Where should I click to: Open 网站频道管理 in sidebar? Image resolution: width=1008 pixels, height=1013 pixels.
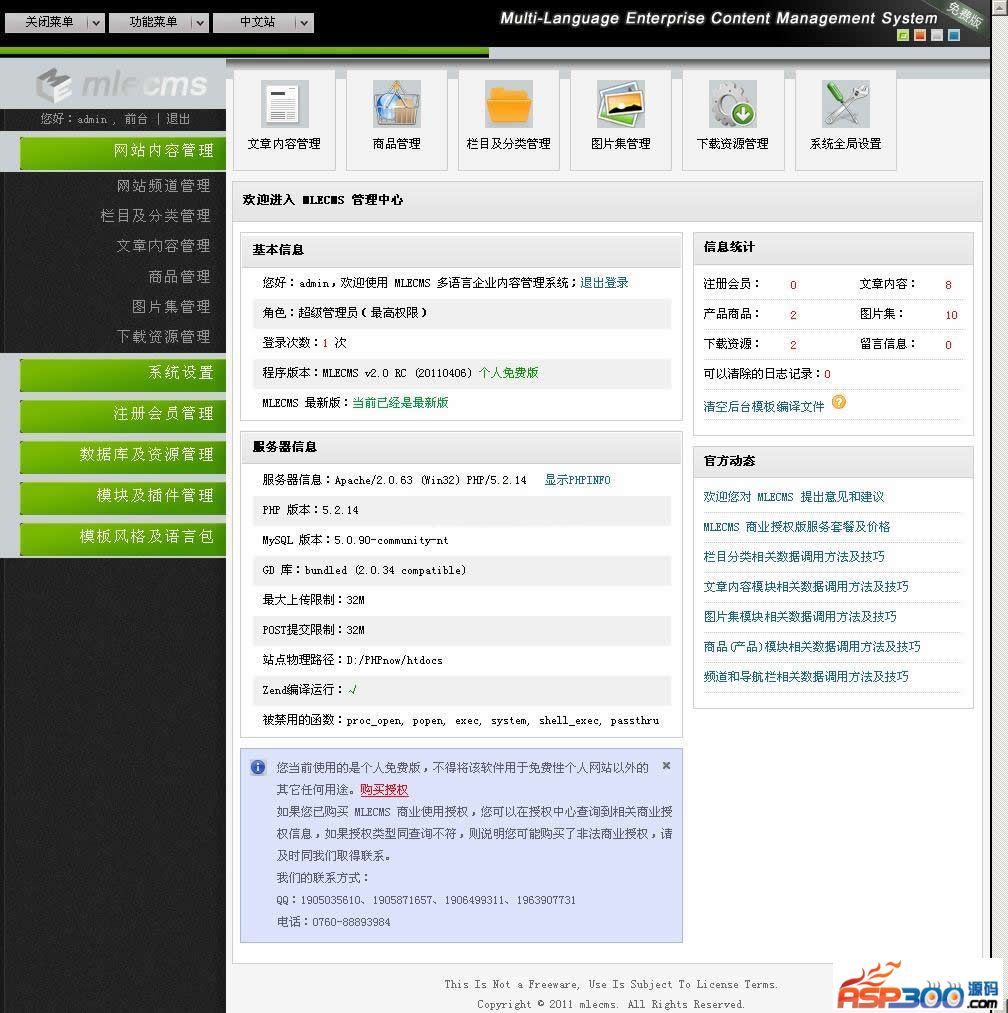[163, 186]
